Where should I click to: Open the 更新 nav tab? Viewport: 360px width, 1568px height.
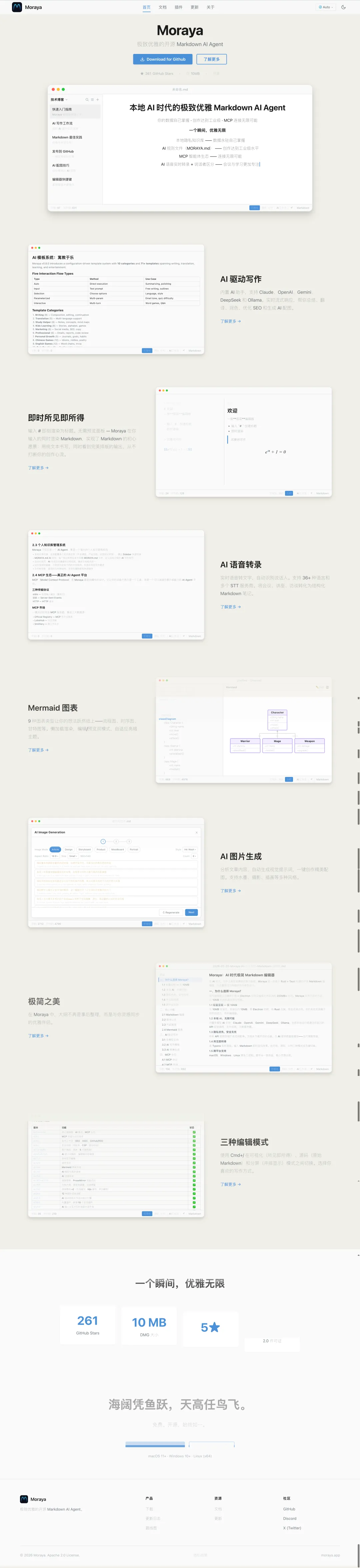194,7
